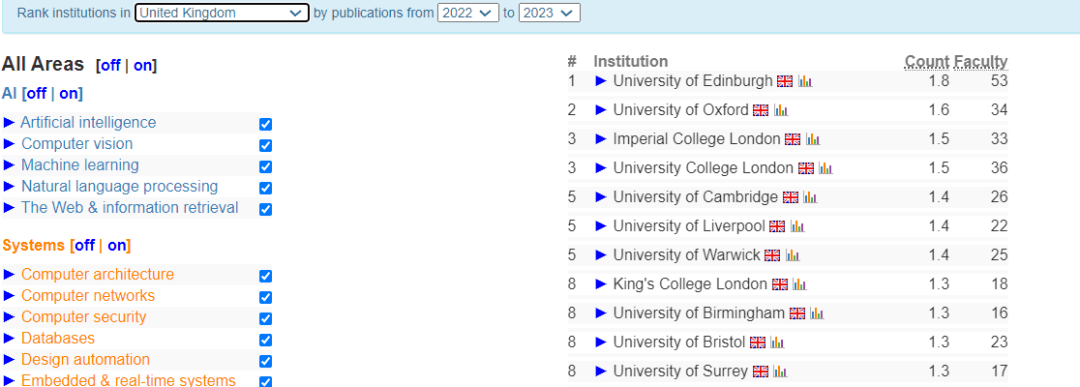Turn all areas off
1080x387 pixels.
coord(110,65)
